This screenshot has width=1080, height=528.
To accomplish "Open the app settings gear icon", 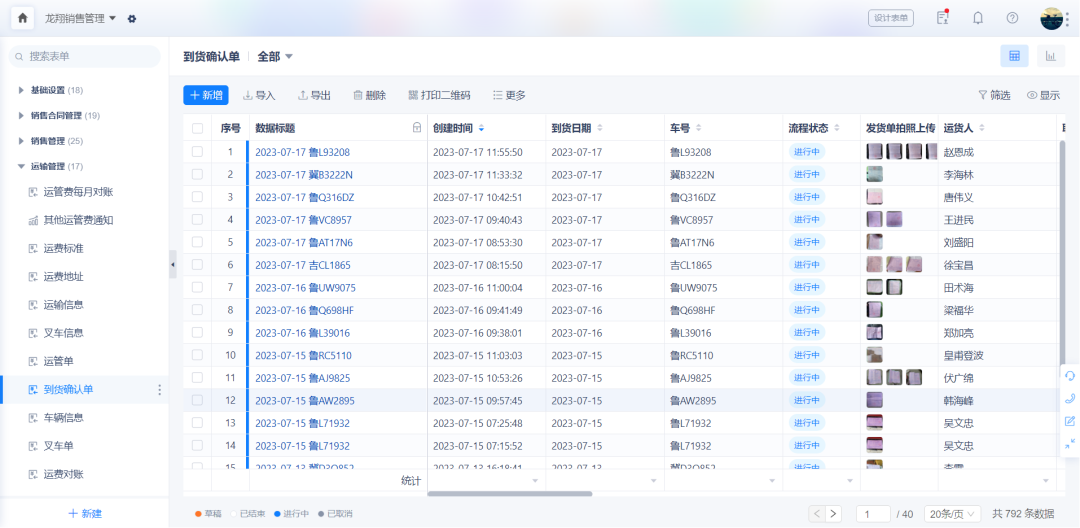I will pos(132,19).
